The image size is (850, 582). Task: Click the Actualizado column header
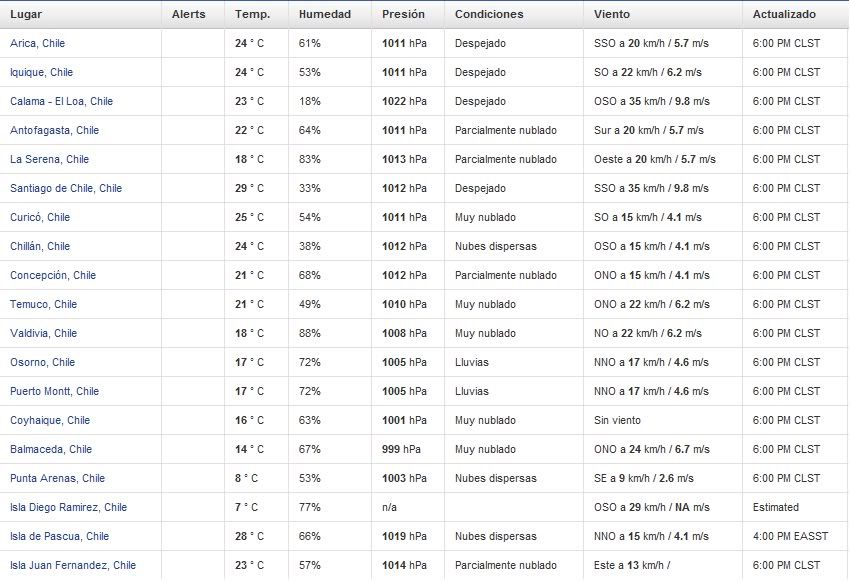pyautogui.click(x=784, y=14)
